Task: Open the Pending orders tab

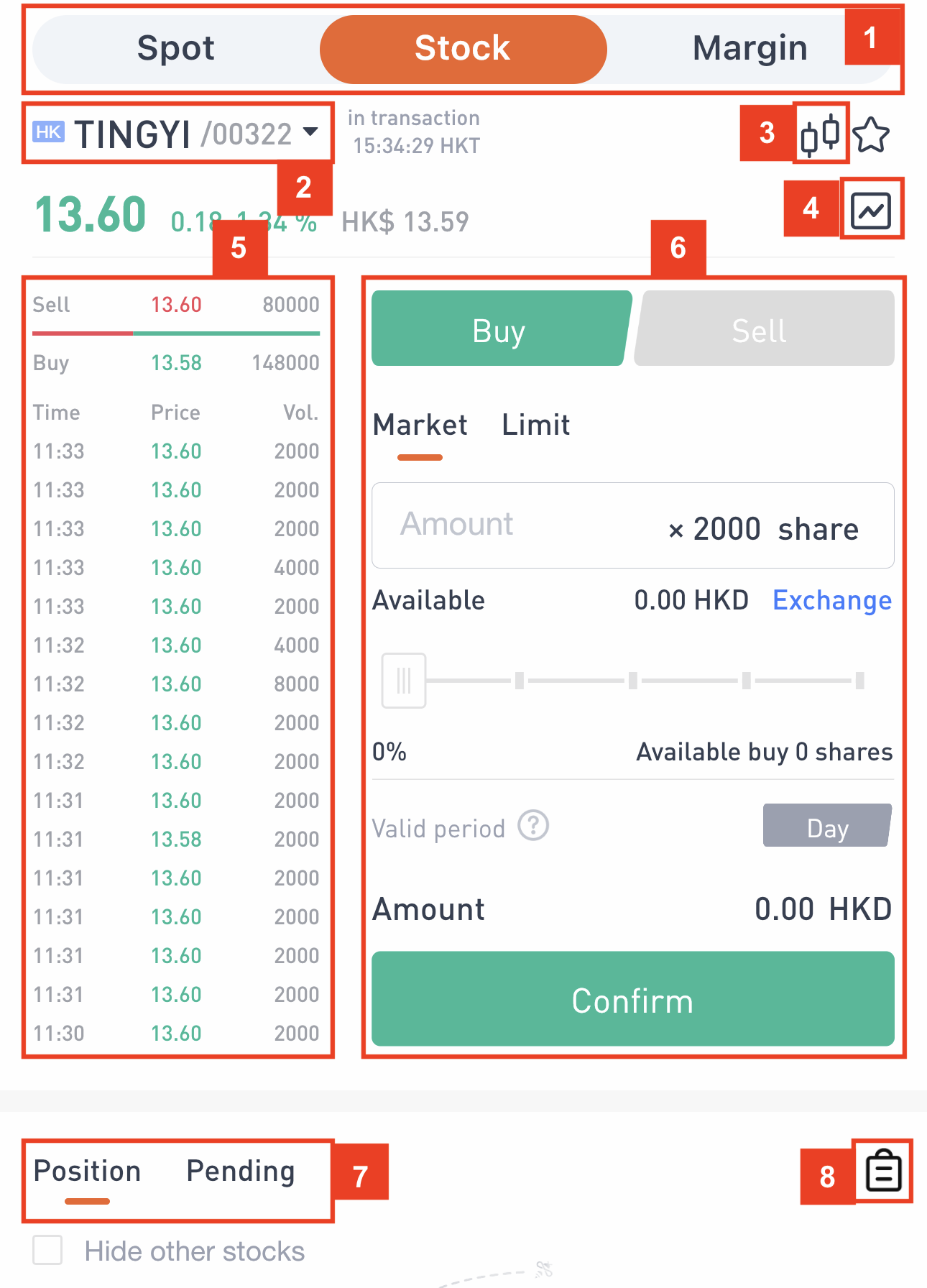Action: (x=240, y=1172)
